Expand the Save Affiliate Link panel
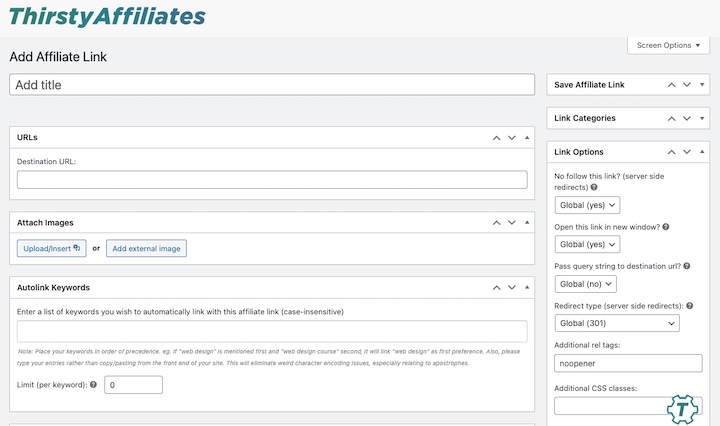The height and width of the screenshot is (426, 720). [x=702, y=85]
